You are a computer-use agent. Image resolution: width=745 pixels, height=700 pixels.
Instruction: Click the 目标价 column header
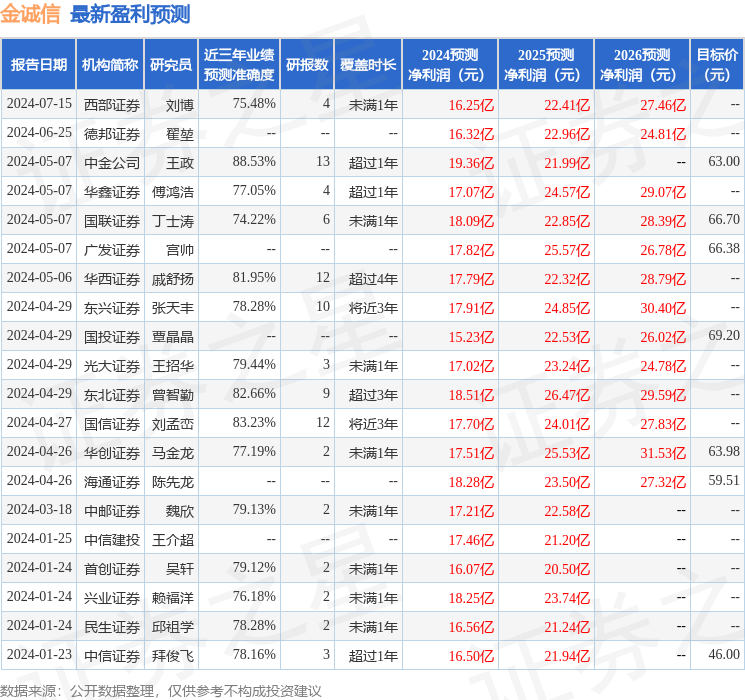(717, 65)
